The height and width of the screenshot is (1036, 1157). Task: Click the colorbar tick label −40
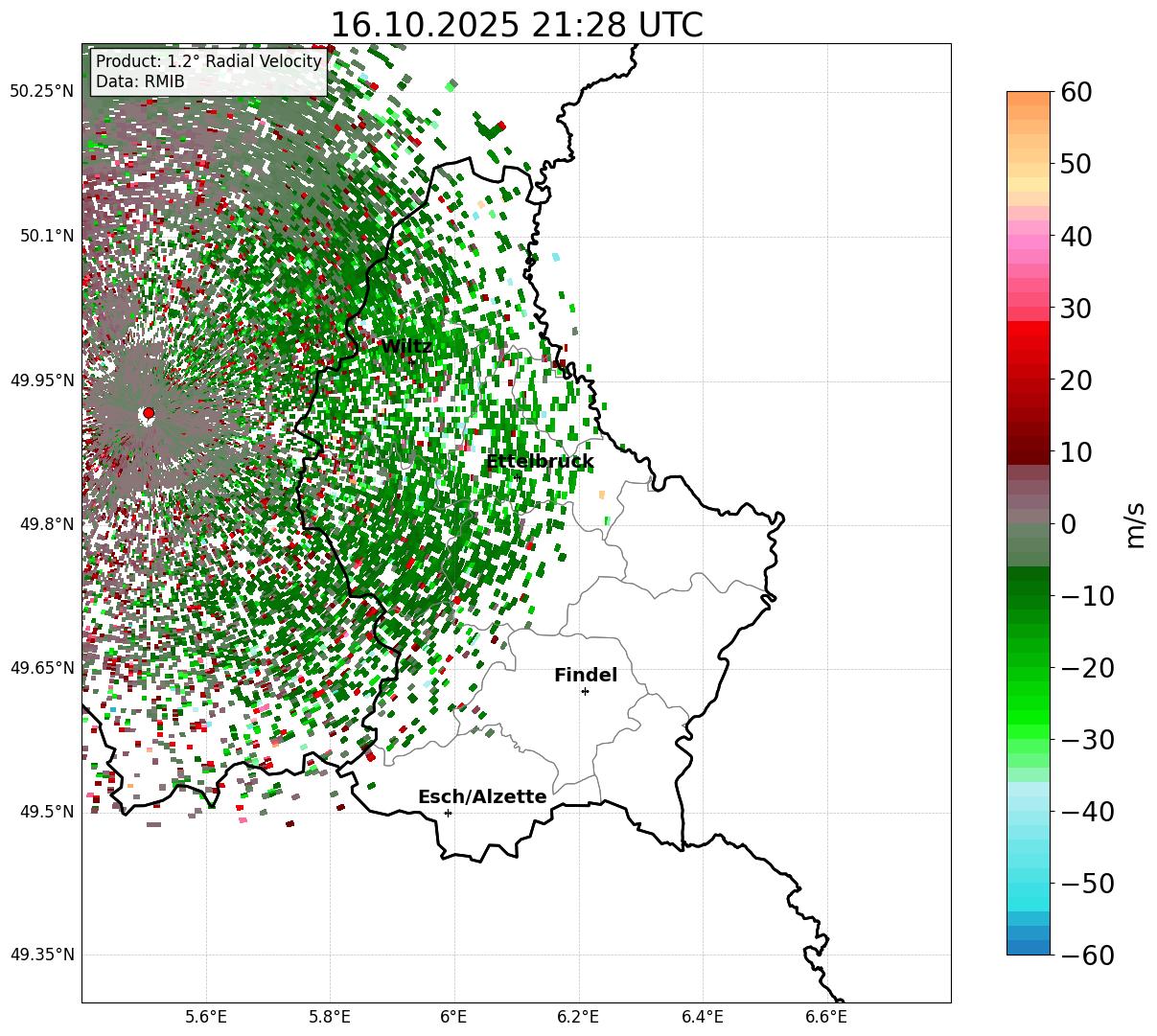click(1087, 812)
